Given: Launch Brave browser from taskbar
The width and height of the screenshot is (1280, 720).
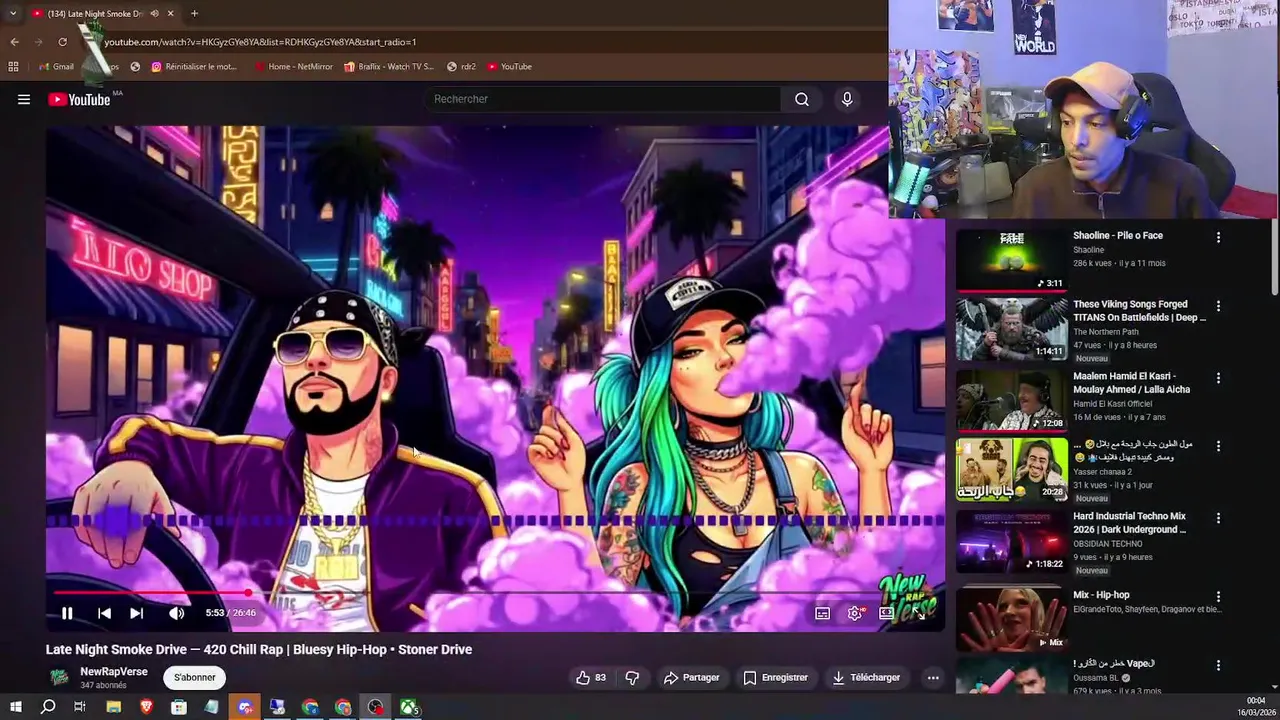Looking at the screenshot, I should point(146,707).
